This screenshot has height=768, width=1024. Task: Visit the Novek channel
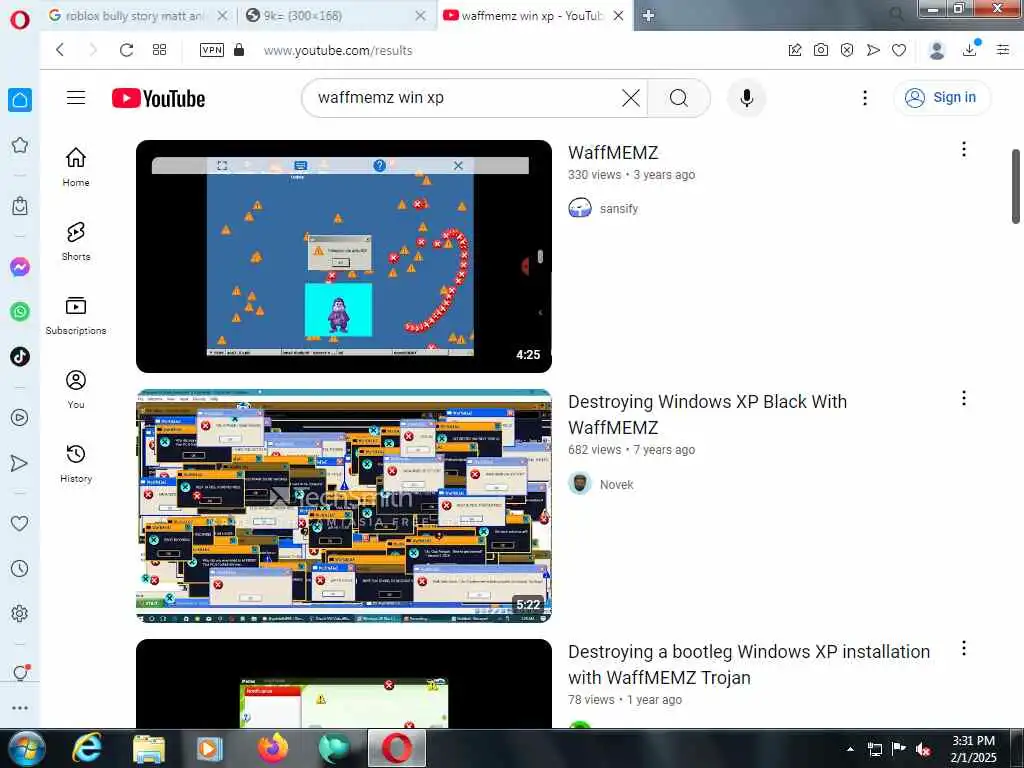coord(616,485)
